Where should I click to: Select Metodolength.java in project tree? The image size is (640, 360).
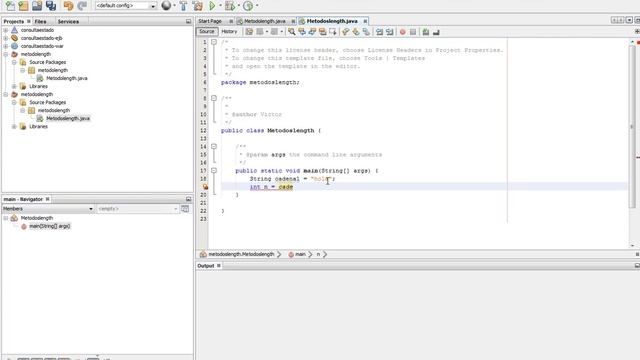click(x=67, y=78)
